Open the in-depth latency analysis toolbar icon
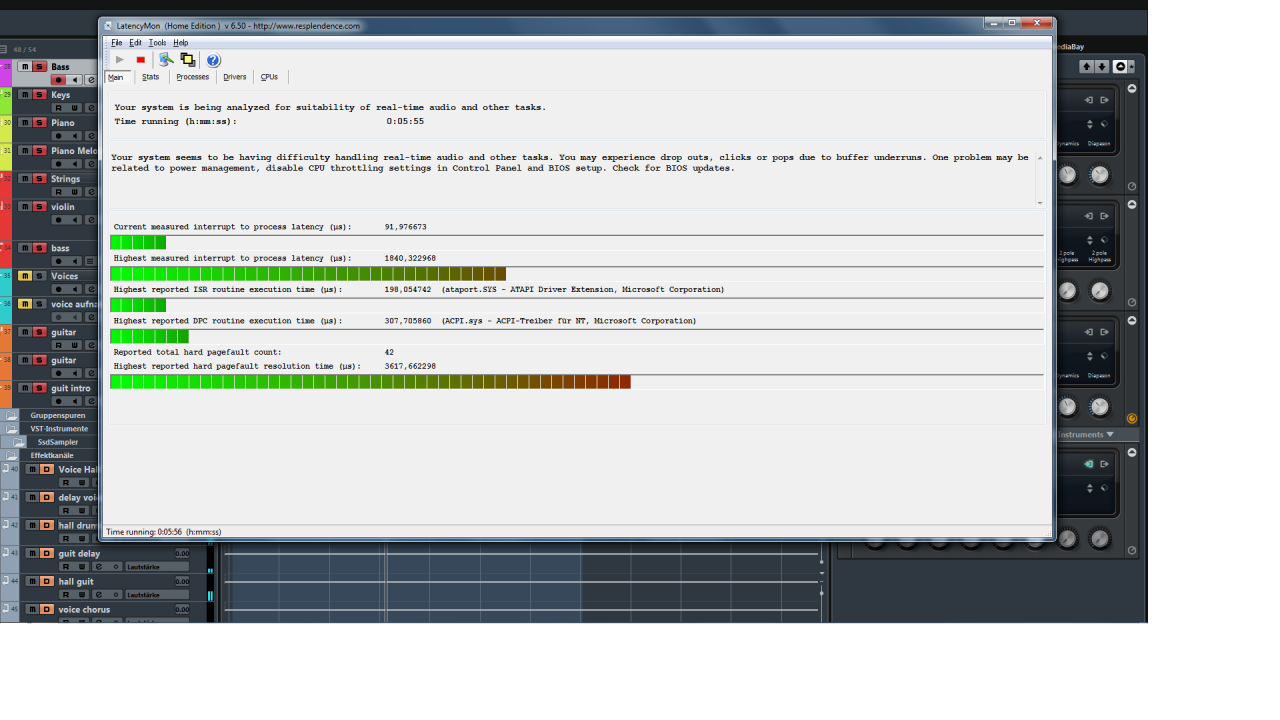This screenshot has height=720, width=1280. (x=166, y=60)
